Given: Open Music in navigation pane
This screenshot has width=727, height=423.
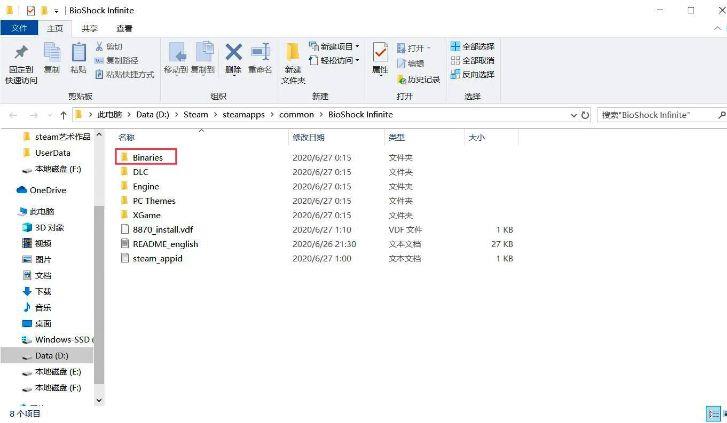Looking at the screenshot, I should pos(37,308).
